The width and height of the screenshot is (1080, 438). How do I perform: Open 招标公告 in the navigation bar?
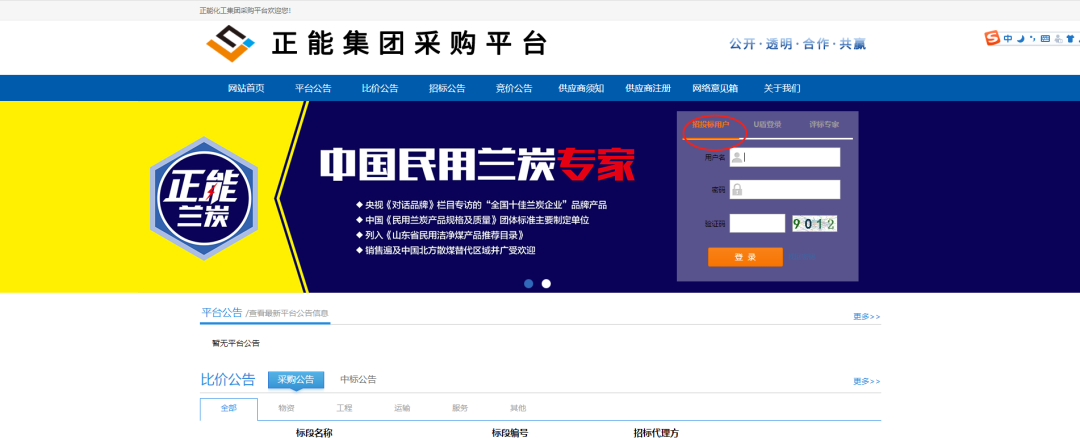(446, 88)
